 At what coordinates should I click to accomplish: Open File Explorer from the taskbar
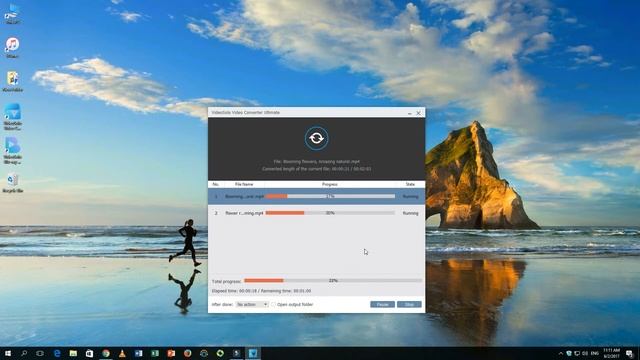click(x=73, y=353)
